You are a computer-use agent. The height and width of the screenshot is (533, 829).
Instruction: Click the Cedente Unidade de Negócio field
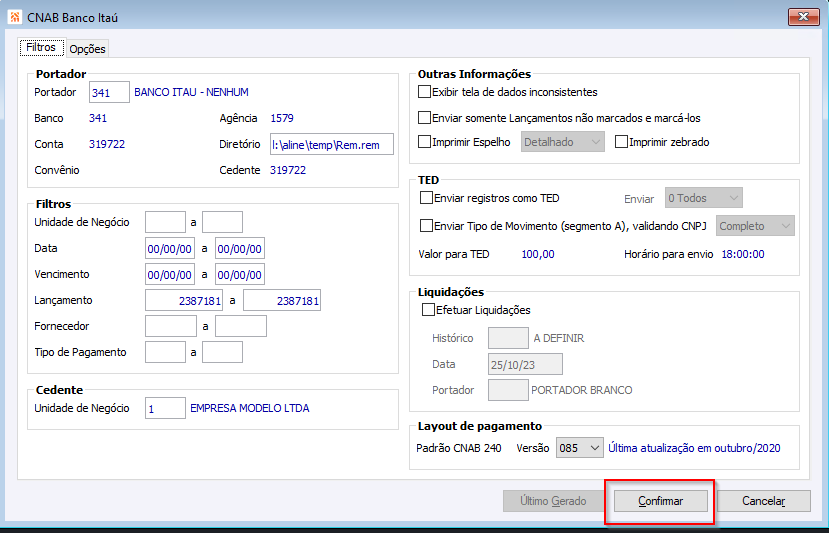point(165,408)
